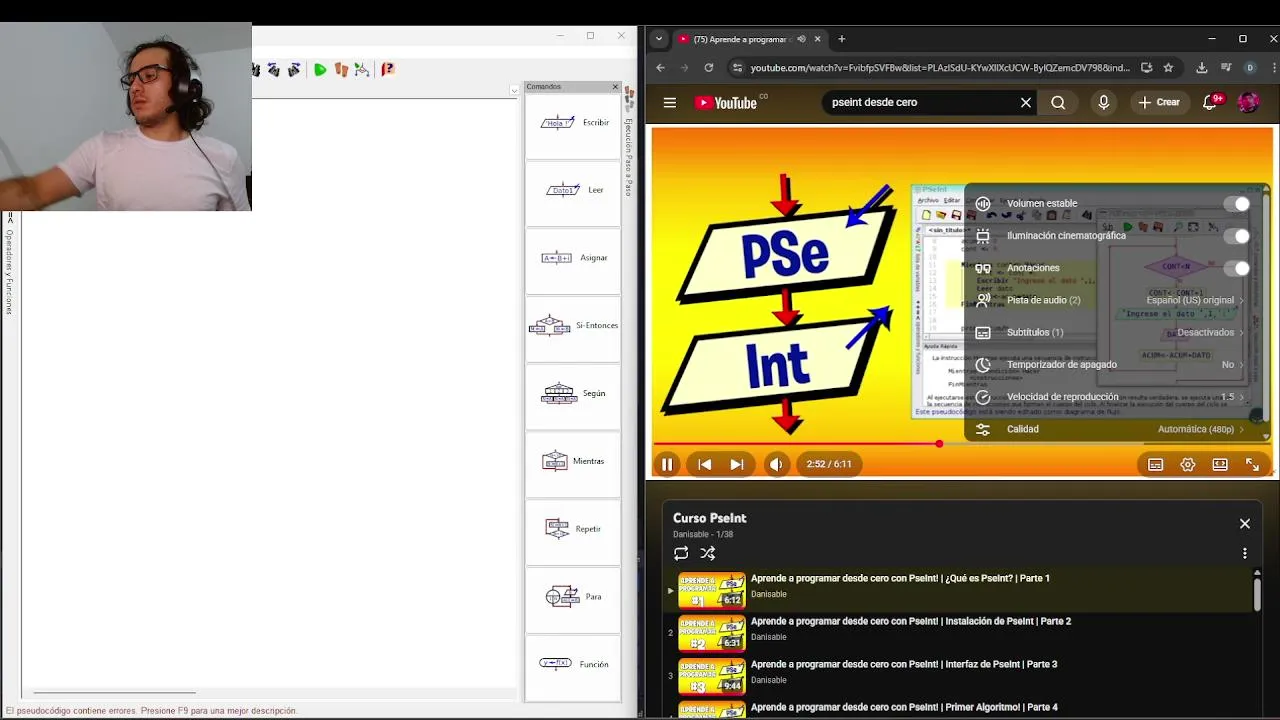Skip to the next video
1280x720 pixels.
click(x=737, y=464)
